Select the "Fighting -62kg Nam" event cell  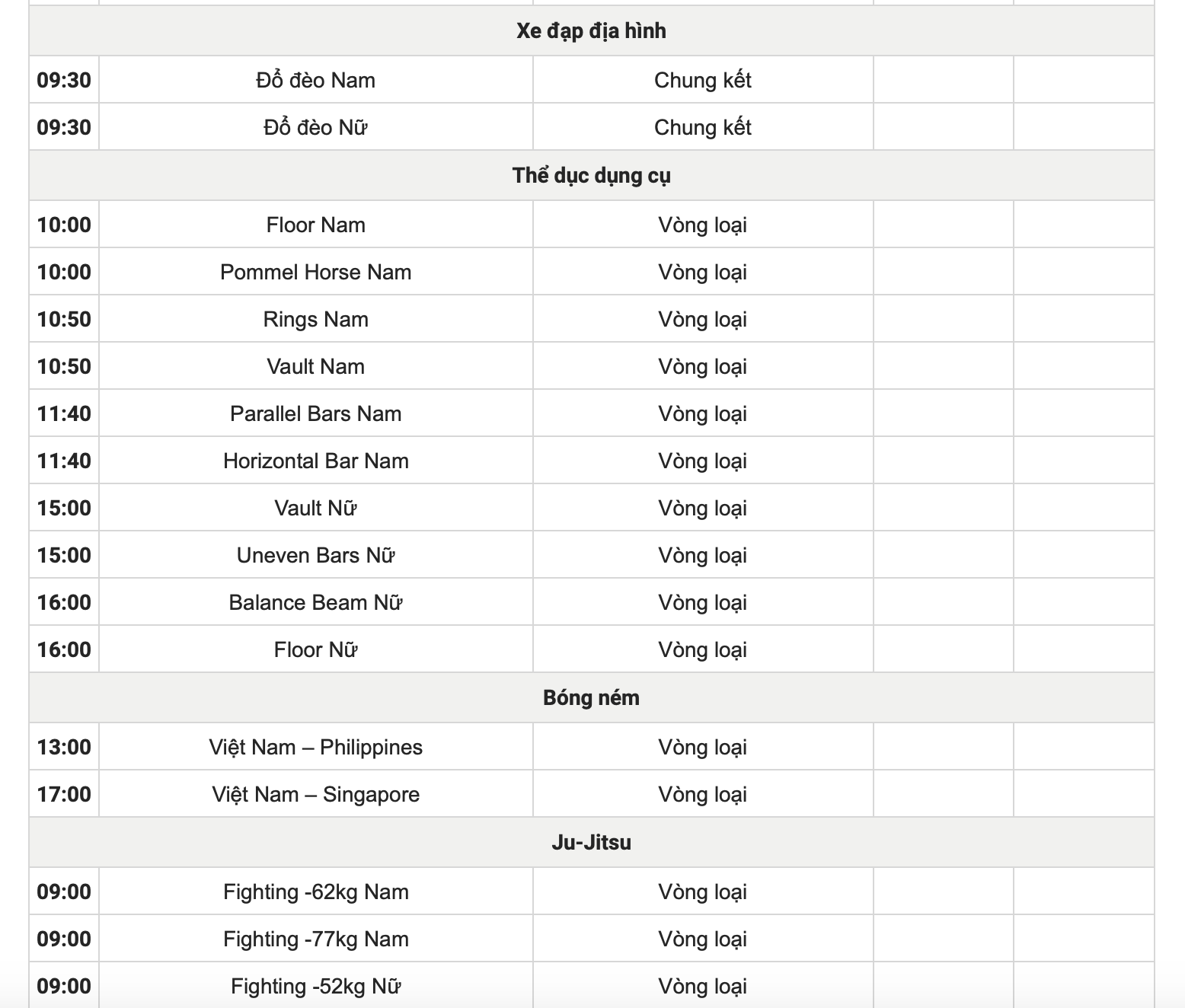[315, 892]
